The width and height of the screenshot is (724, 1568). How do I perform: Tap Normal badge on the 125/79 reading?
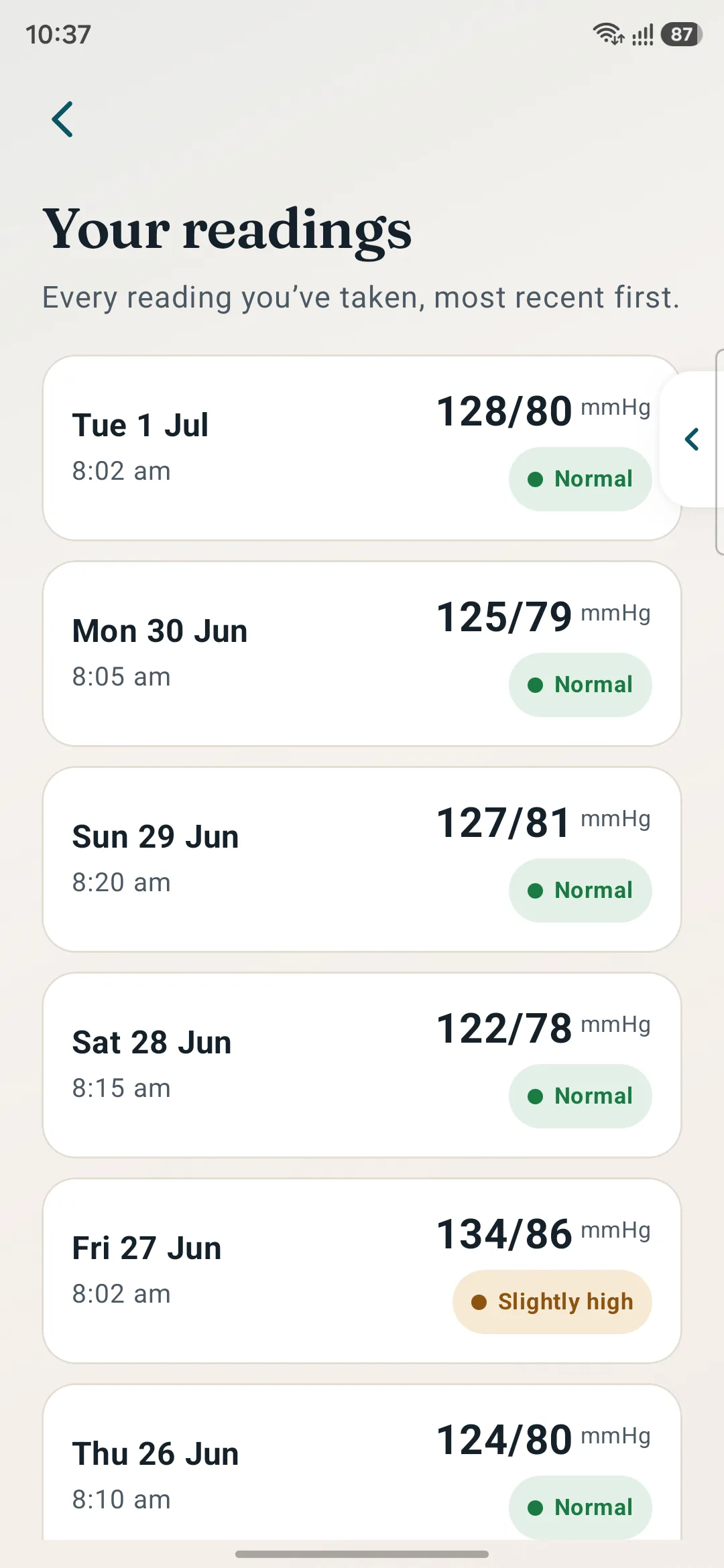[x=581, y=685]
